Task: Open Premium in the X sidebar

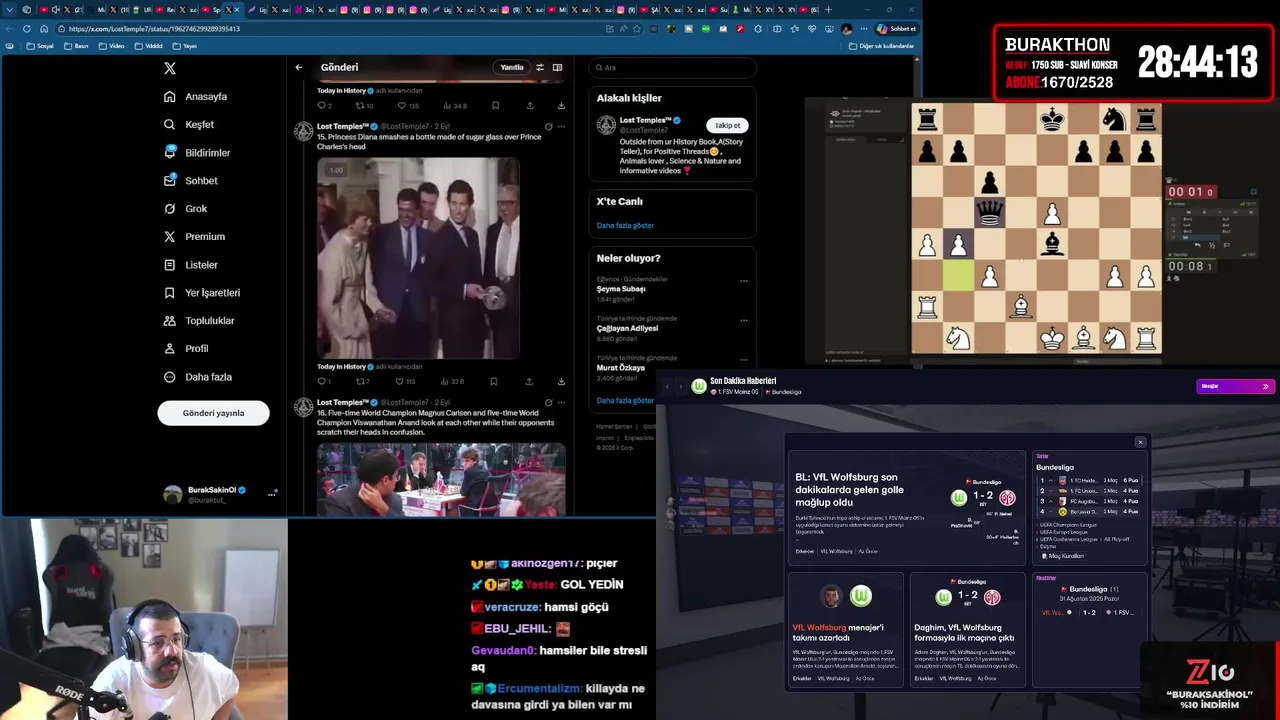Action: pyautogui.click(x=194, y=237)
